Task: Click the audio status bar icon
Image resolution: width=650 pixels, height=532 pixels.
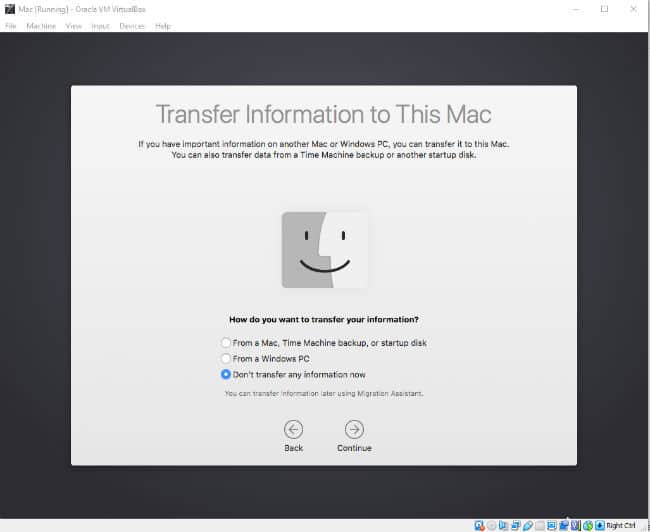Action: [x=503, y=525]
